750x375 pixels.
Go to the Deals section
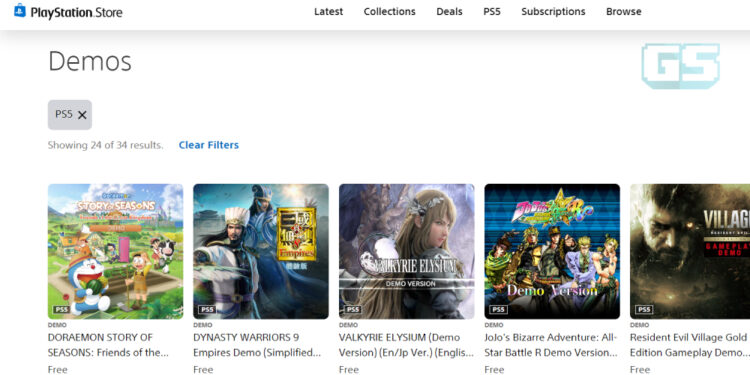coord(449,11)
